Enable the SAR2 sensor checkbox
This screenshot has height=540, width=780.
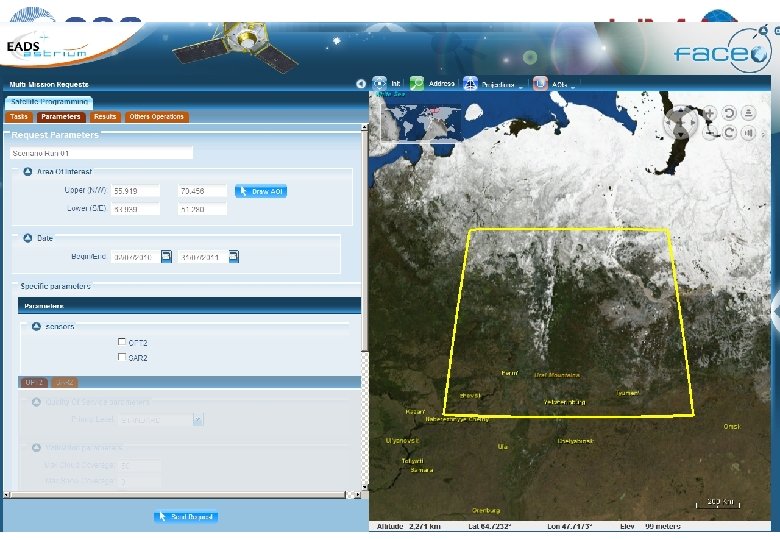click(121, 357)
